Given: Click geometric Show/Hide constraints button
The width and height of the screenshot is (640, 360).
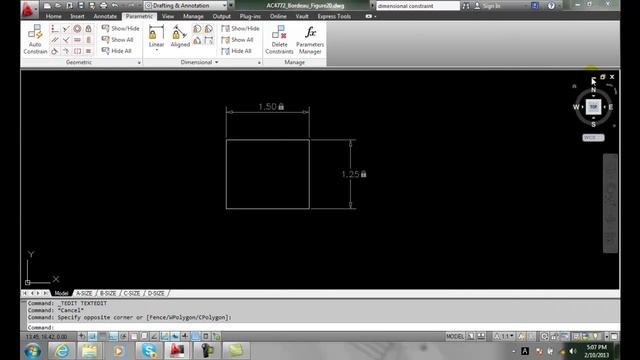Looking at the screenshot, I should pos(120,28).
